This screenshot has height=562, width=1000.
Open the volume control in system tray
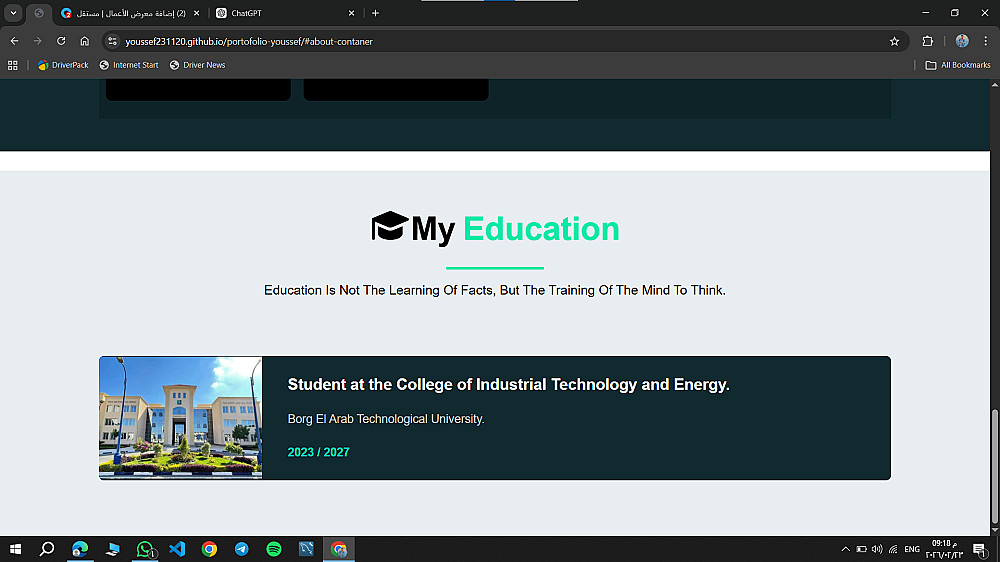coord(877,549)
